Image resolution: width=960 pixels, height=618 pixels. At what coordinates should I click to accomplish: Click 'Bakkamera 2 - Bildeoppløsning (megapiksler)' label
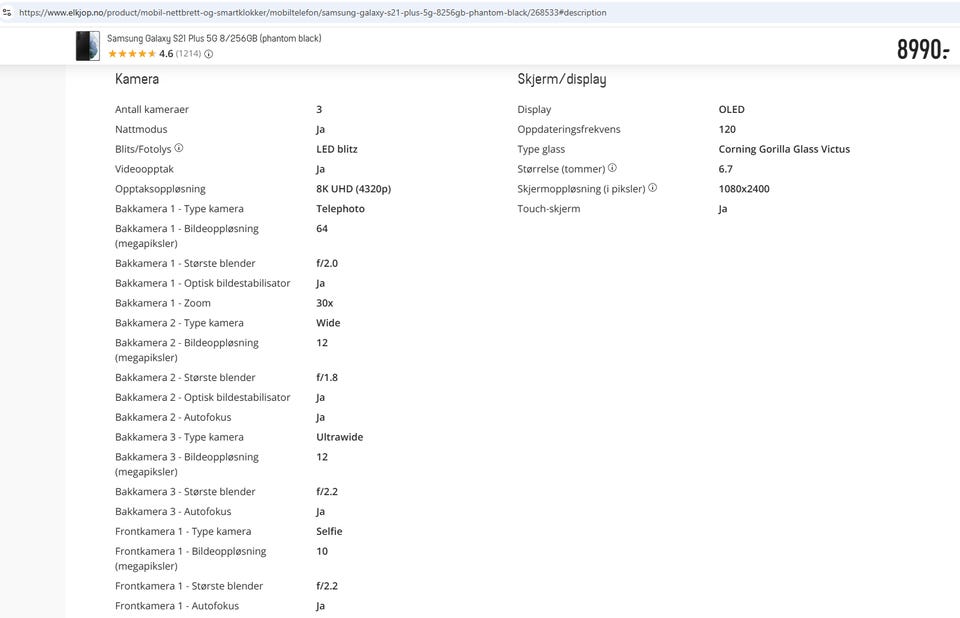[187, 350]
